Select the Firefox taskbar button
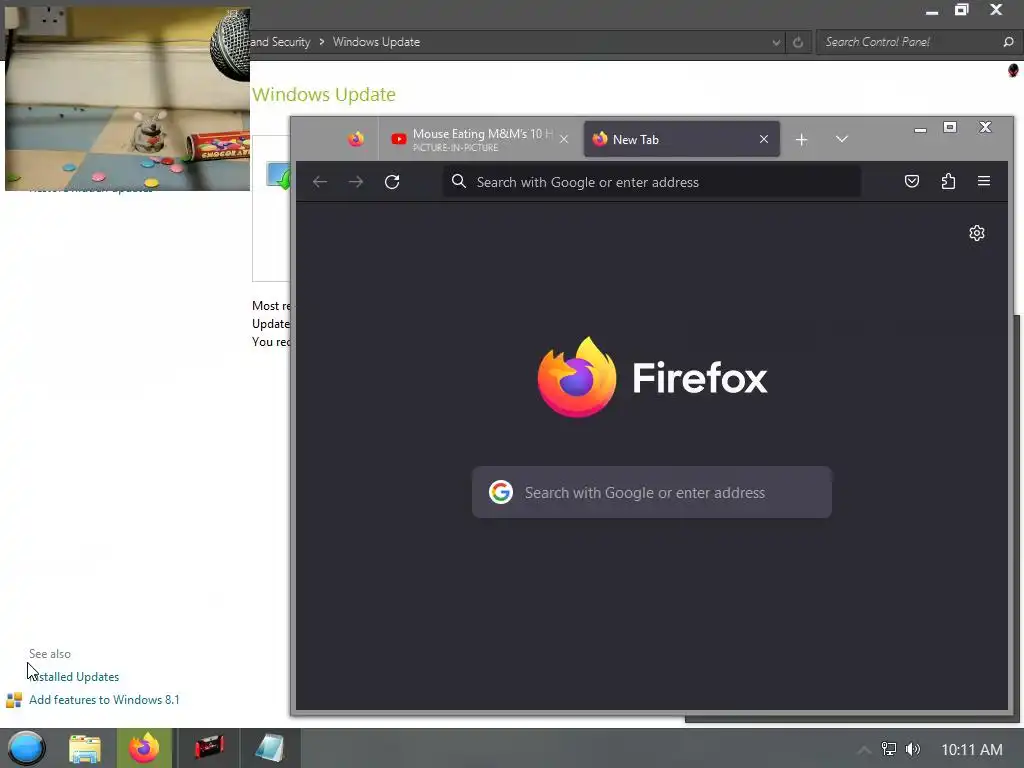The image size is (1024, 768). (144, 748)
